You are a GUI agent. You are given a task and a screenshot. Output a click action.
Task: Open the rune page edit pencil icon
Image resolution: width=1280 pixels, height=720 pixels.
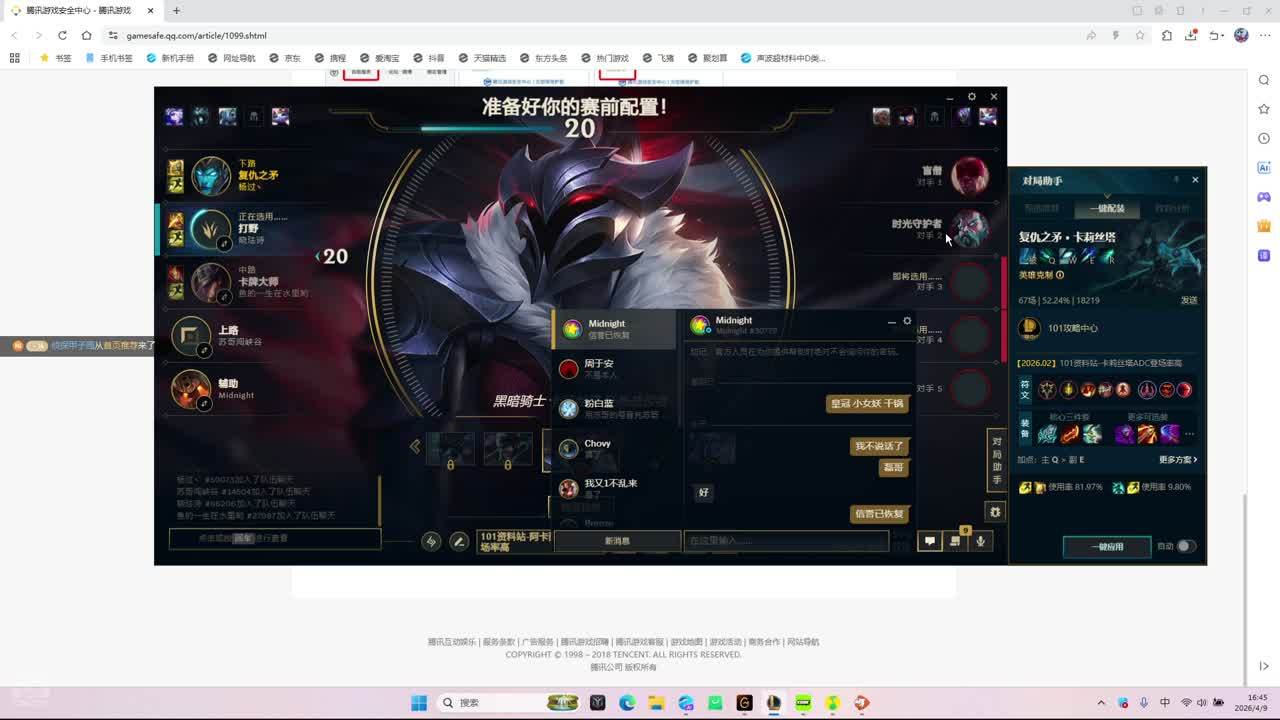459,541
